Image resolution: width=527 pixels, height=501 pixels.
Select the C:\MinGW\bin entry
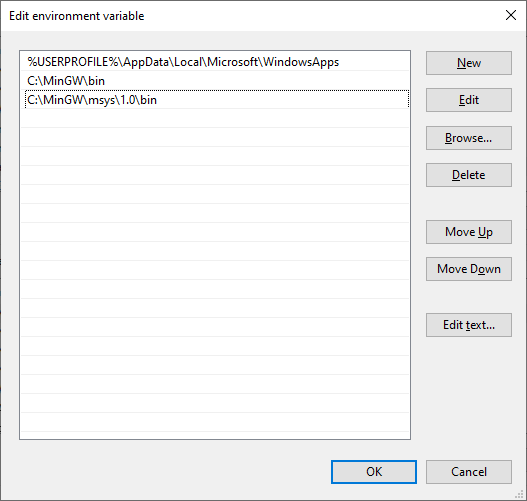tap(215, 81)
